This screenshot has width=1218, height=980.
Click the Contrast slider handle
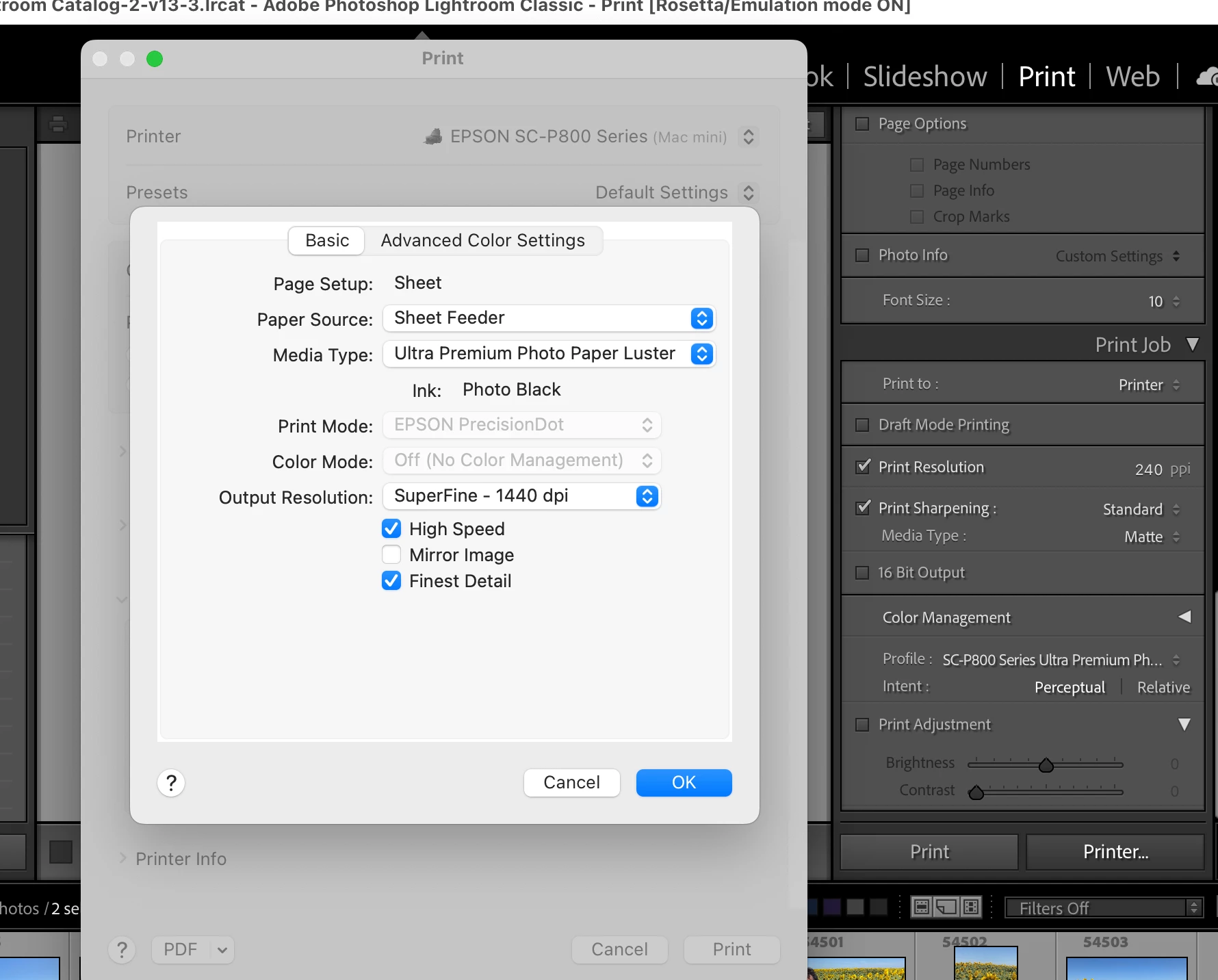point(976,792)
